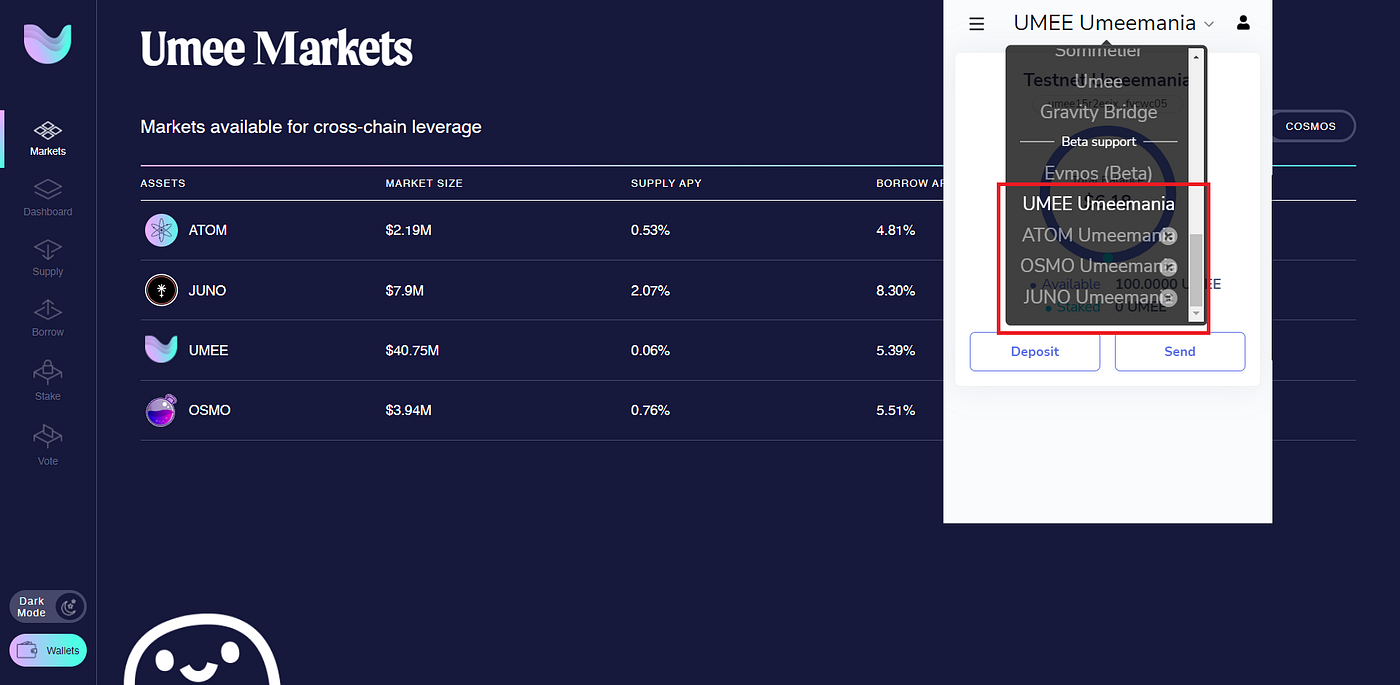Click OSMO market size $3.94M
This screenshot has width=1400, height=685.
pyautogui.click(x=408, y=410)
